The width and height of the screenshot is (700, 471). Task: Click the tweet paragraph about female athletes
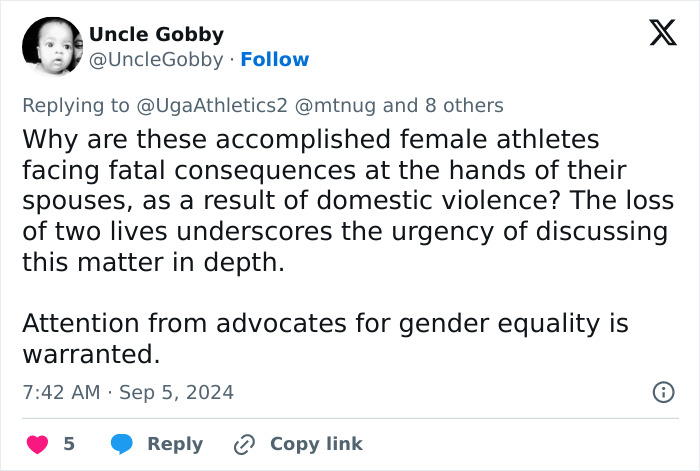345,200
